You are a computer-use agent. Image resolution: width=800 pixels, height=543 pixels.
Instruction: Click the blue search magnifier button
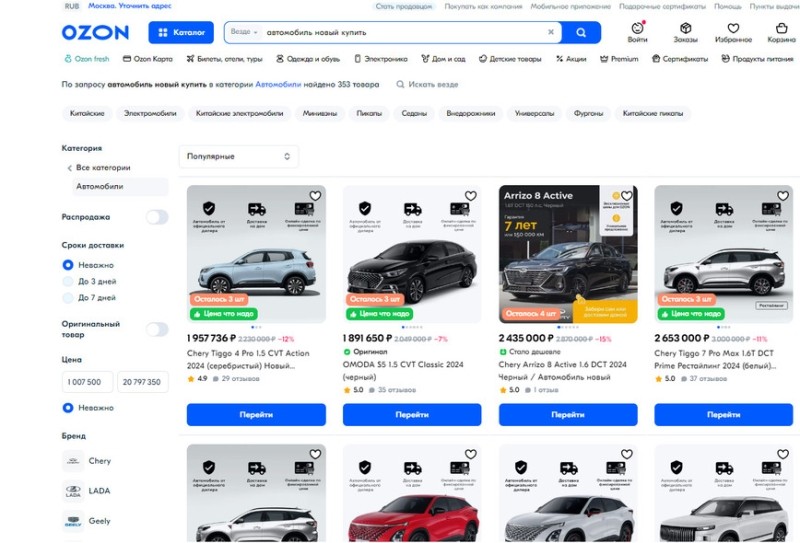pos(581,32)
